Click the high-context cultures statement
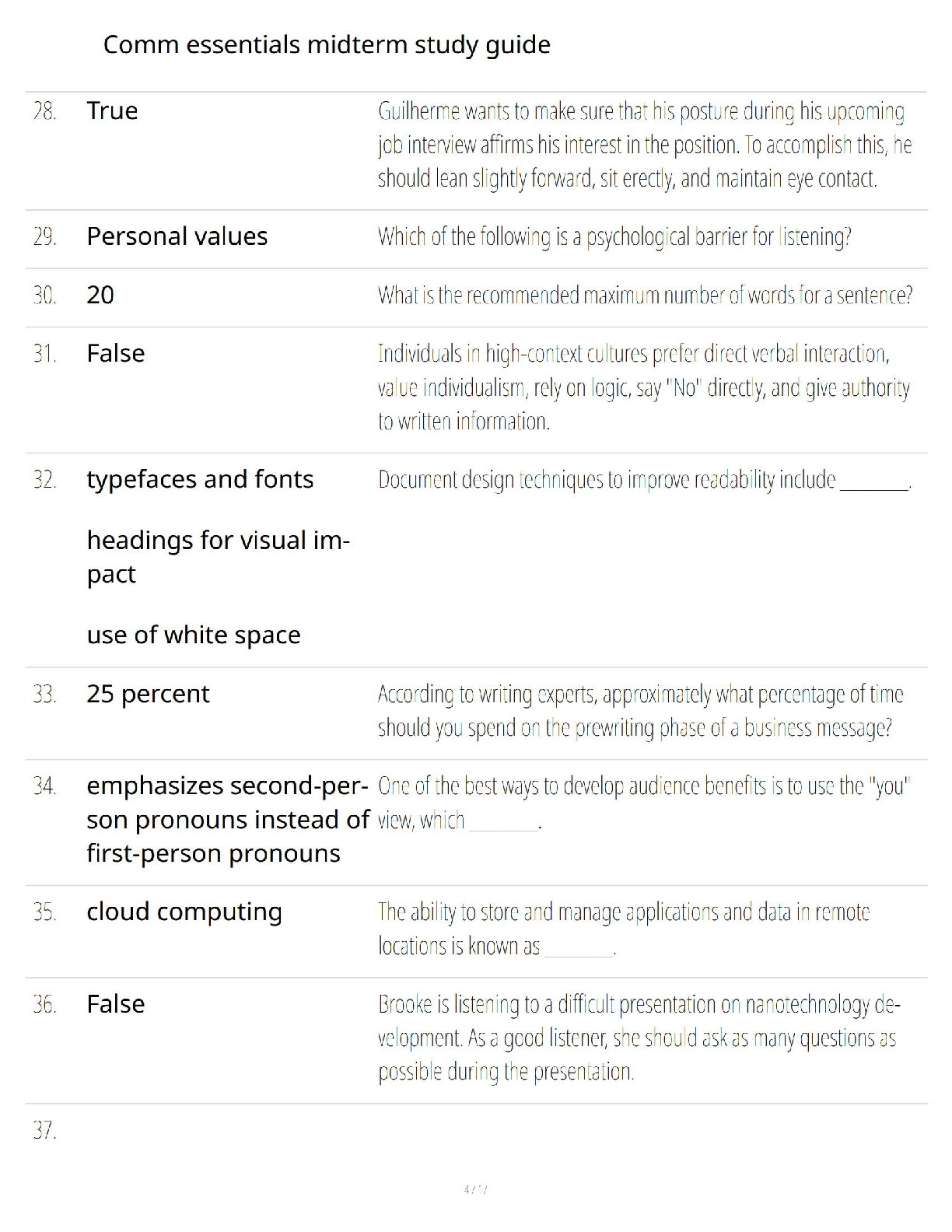Image resolution: width=952 pixels, height=1232 pixels. [644, 387]
